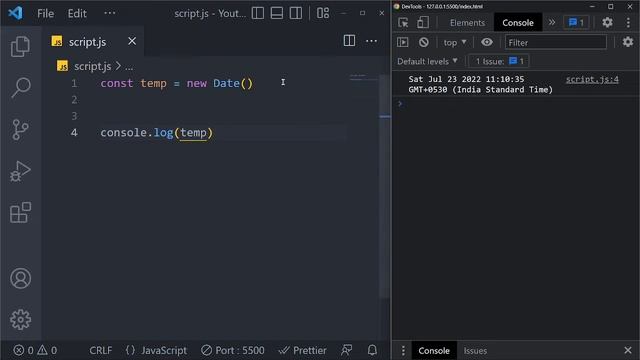Open the Customize Layout icon
Image resolution: width=640 pixels, height=360 pixels.
[x=323, y=13]
